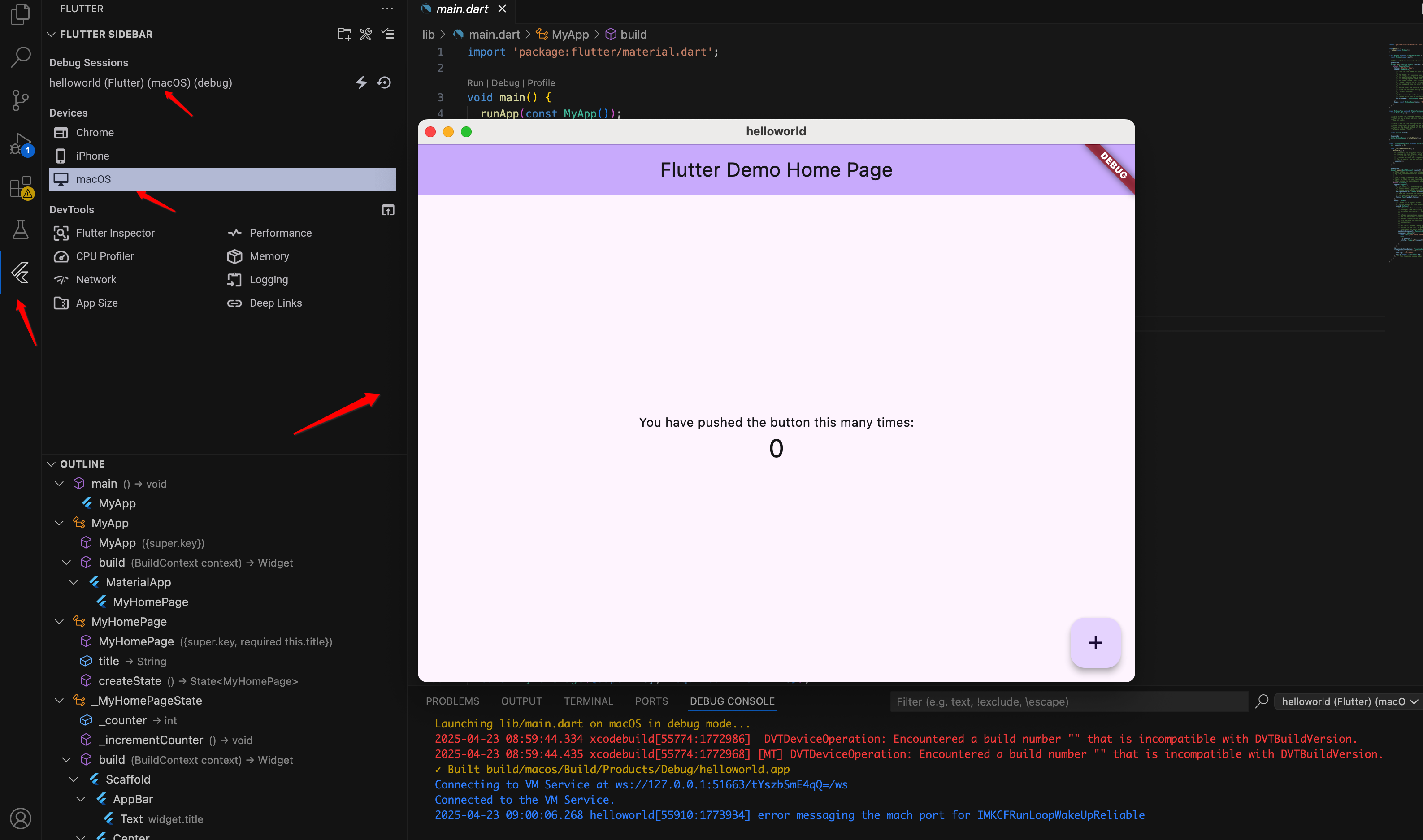The image size is (1423, 840).
Task: Select iPhone device
Action: [x=222, y=156]
